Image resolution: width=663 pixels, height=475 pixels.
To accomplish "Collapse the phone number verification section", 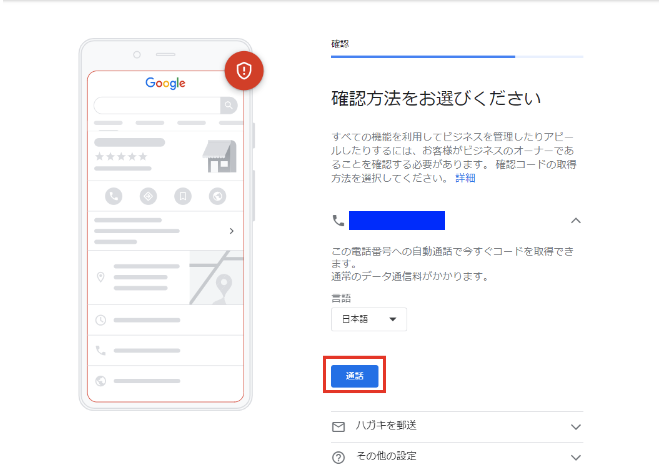I will pos(575,220).
